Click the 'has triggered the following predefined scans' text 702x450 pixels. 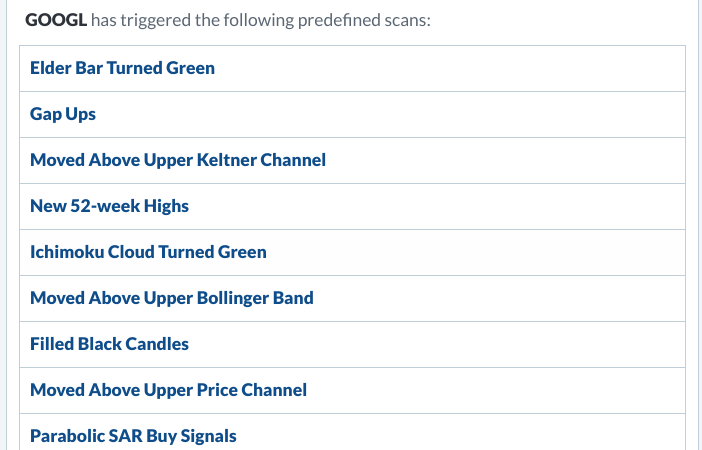(x=261, y=20)
